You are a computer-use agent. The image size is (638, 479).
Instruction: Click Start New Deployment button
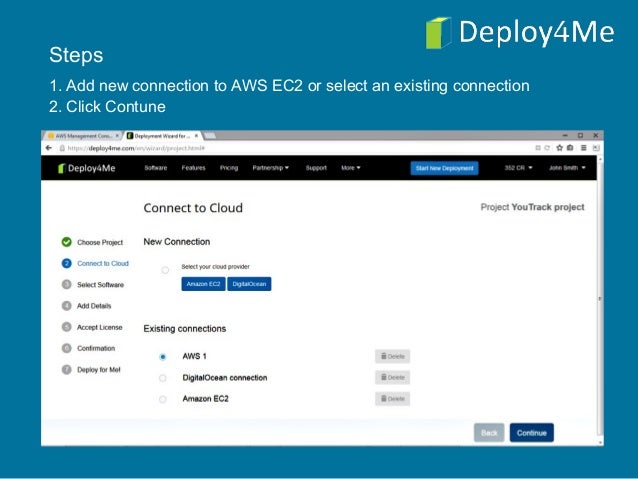tap(444, 168)
